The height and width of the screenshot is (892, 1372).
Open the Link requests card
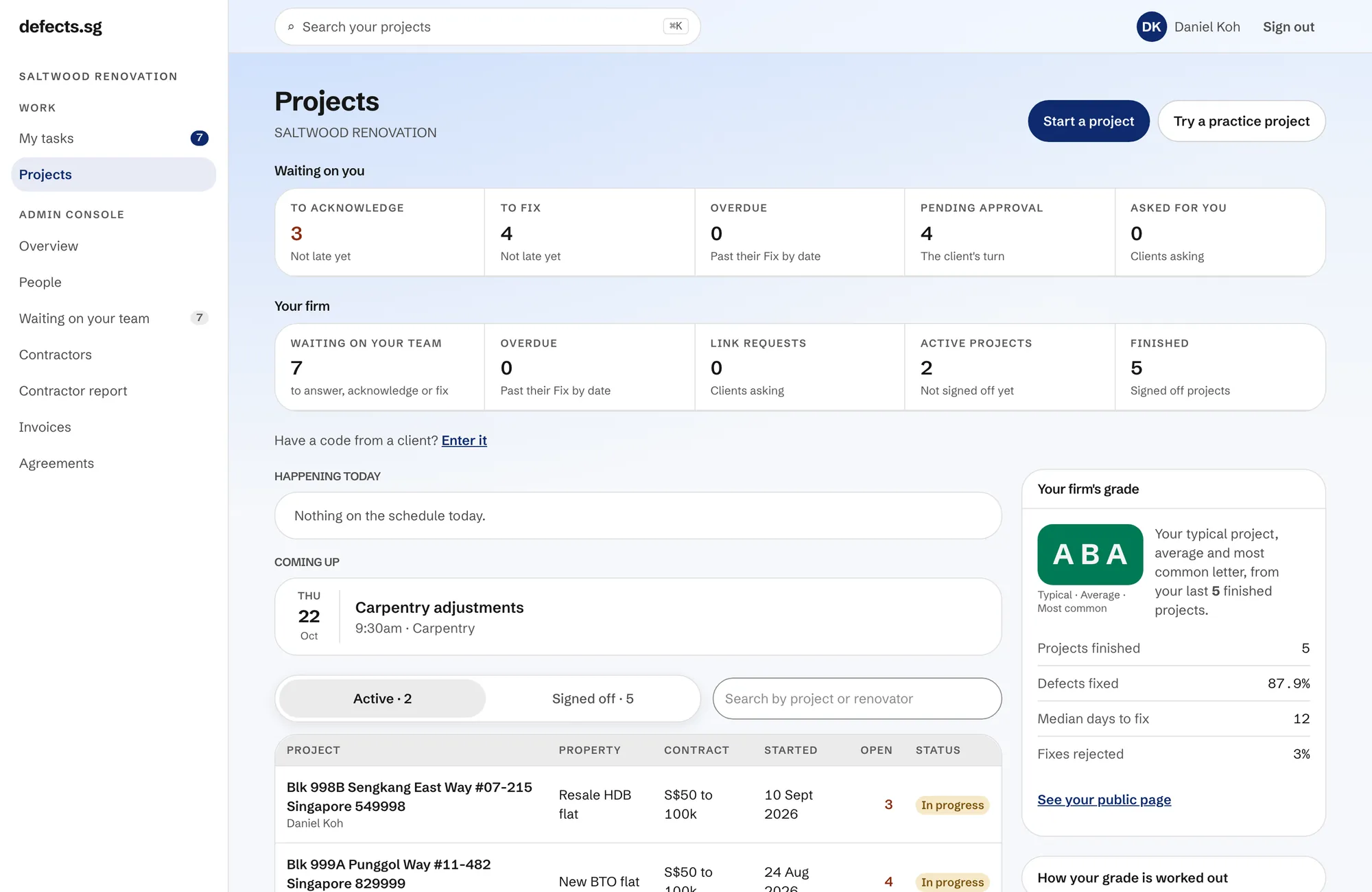tap(799, 367)
